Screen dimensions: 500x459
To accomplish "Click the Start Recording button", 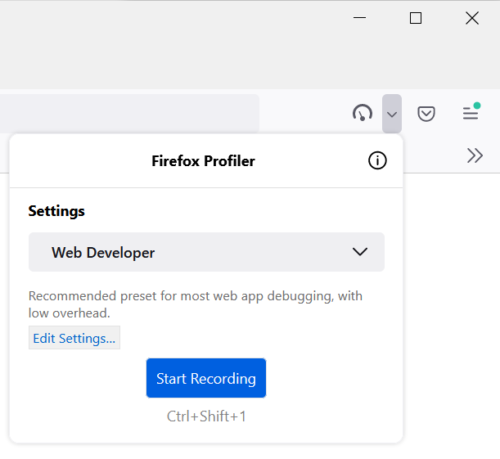I will pos(206,378).
